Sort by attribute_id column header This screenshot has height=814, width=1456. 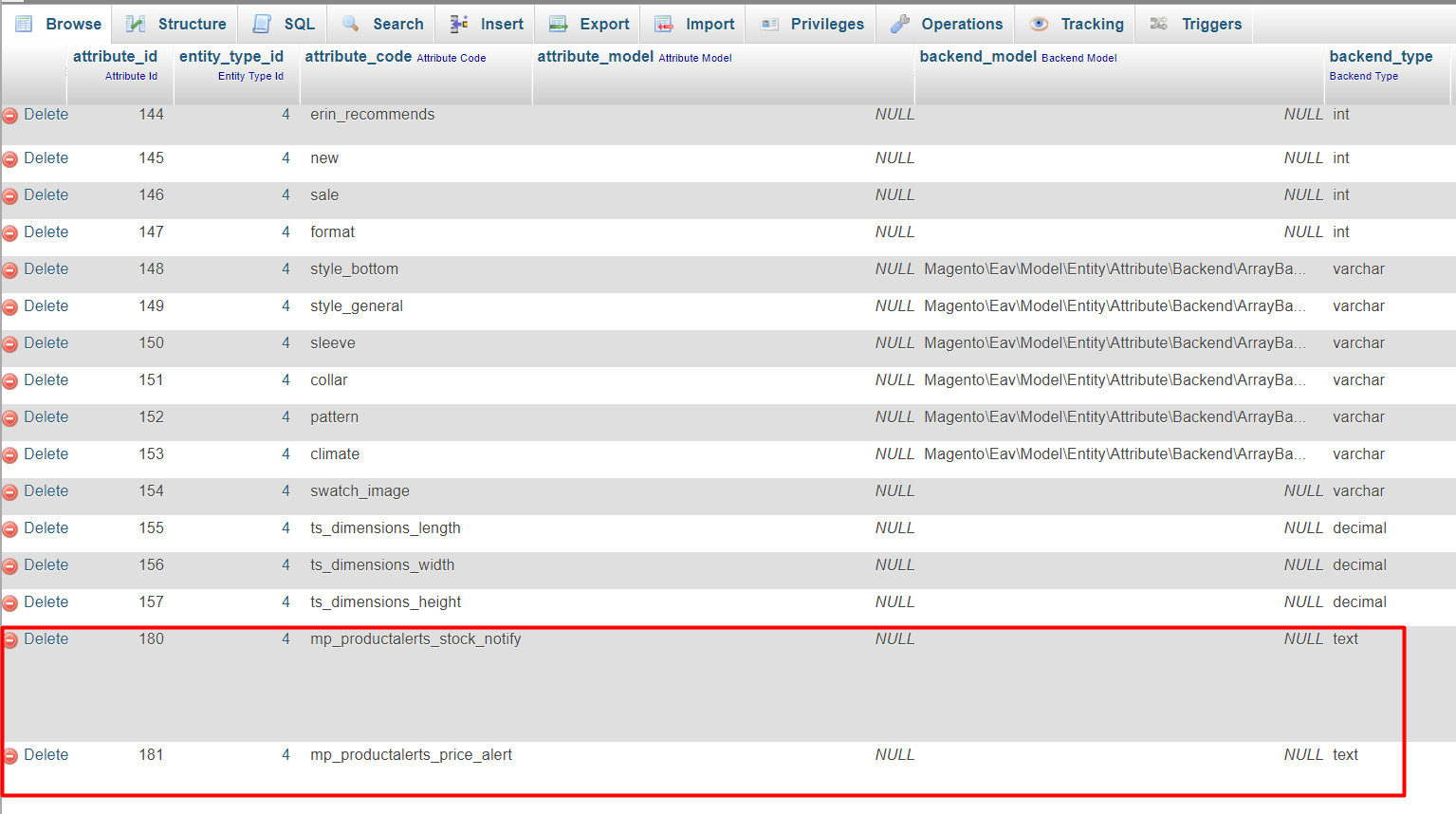point(115,56)
